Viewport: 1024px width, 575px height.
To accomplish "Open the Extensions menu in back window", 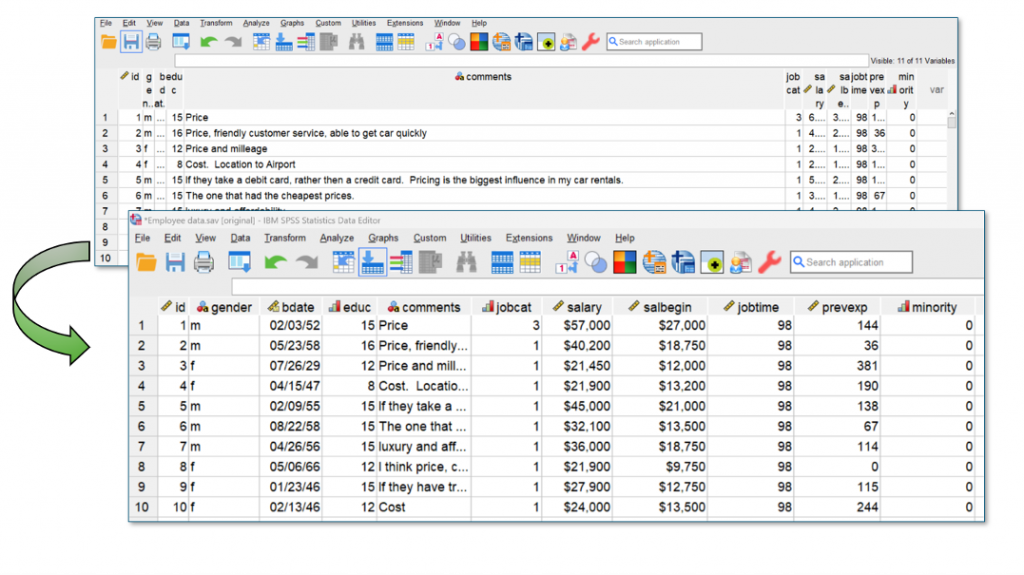I will pyautogui.click(x=405, y=23).
